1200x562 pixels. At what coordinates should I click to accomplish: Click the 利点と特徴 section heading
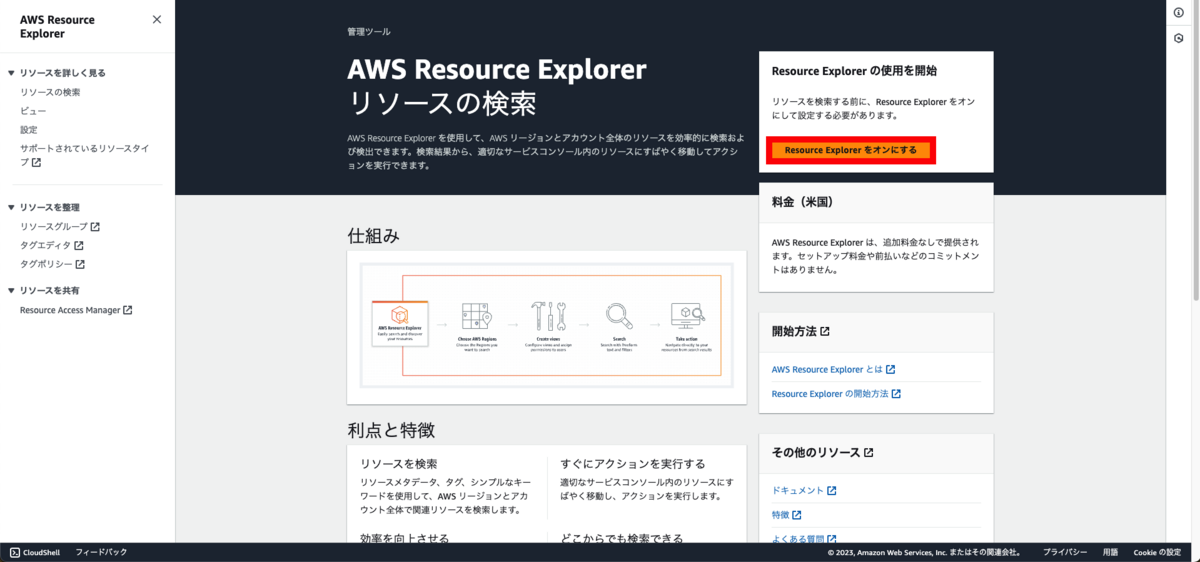tap(391, 431)
